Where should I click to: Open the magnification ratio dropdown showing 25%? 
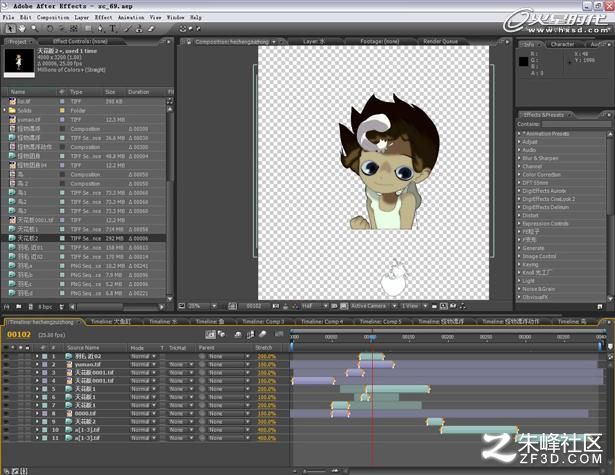(202, 306)
